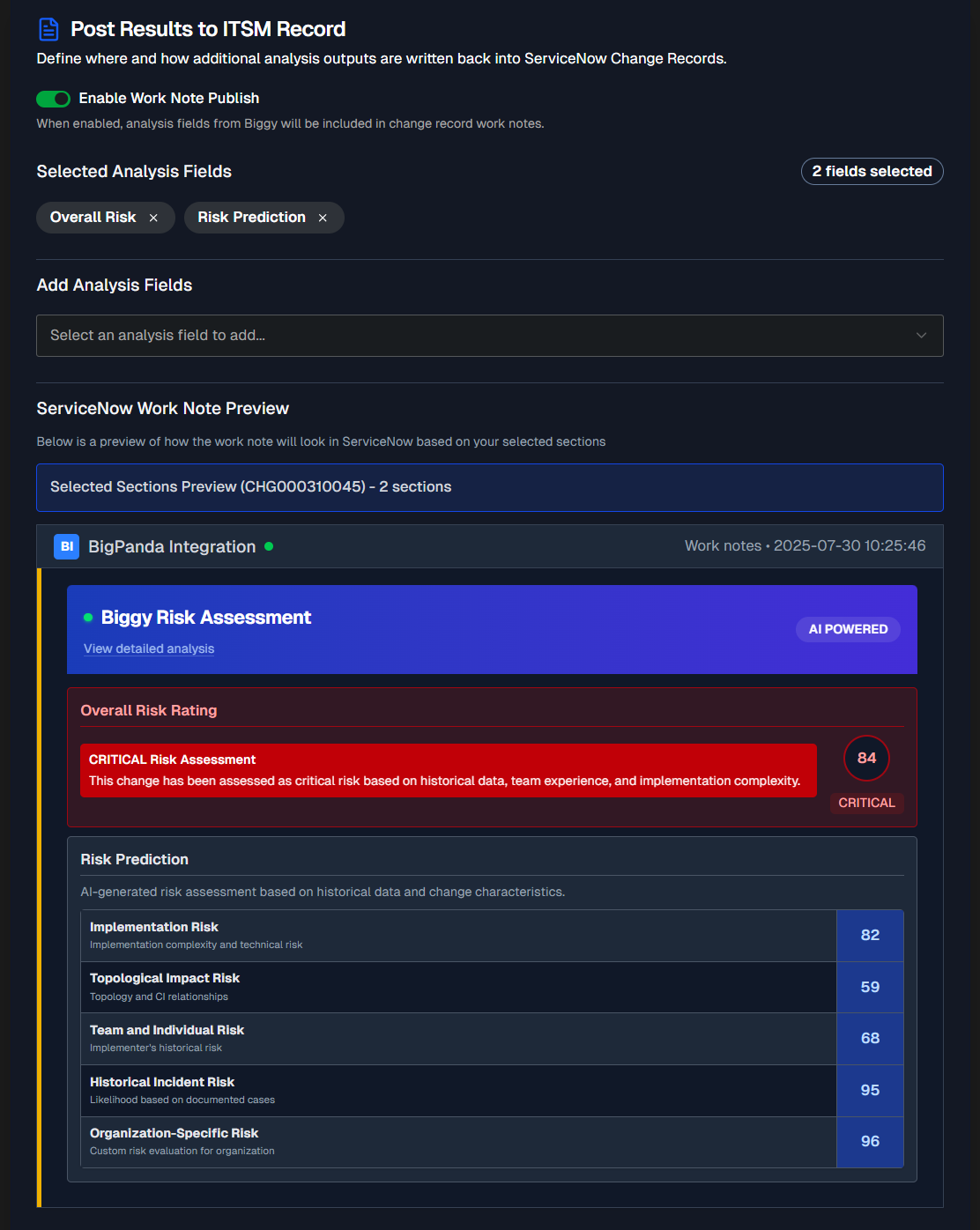Click the Selected Sections Preview banner

(490, 487)
